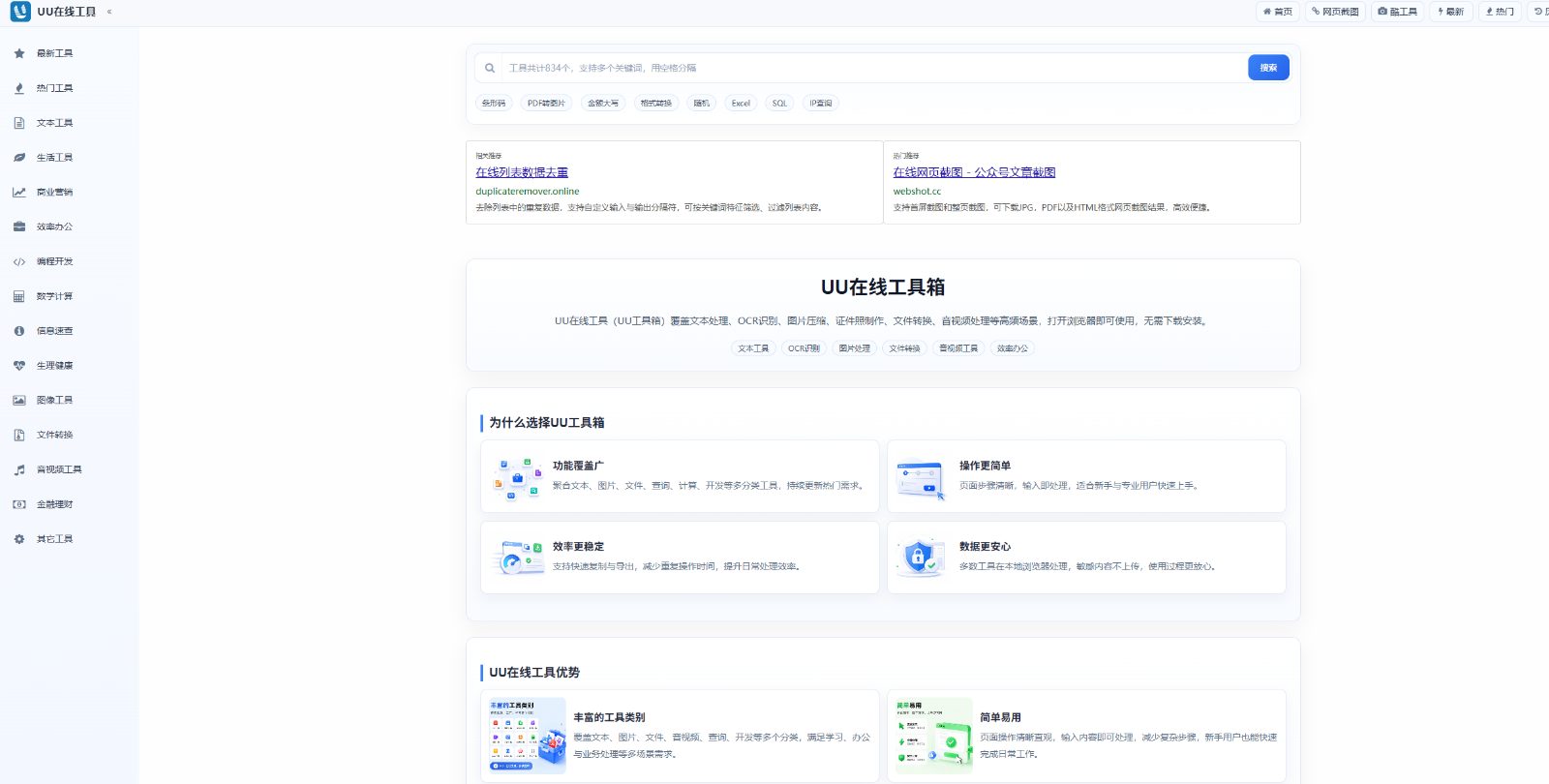Select the 图像工具 picture icon
The image size is (1549, 784).
click(19, 400)
